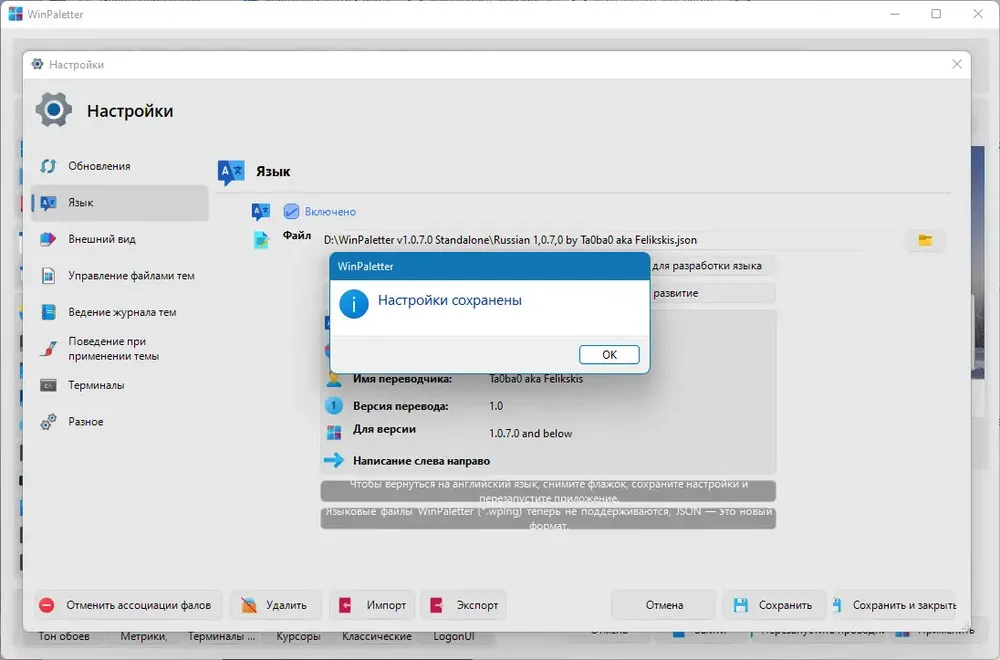Click the Отмена button
Viewport: 1000px width, 660px height.
click(x=663, y=605)
